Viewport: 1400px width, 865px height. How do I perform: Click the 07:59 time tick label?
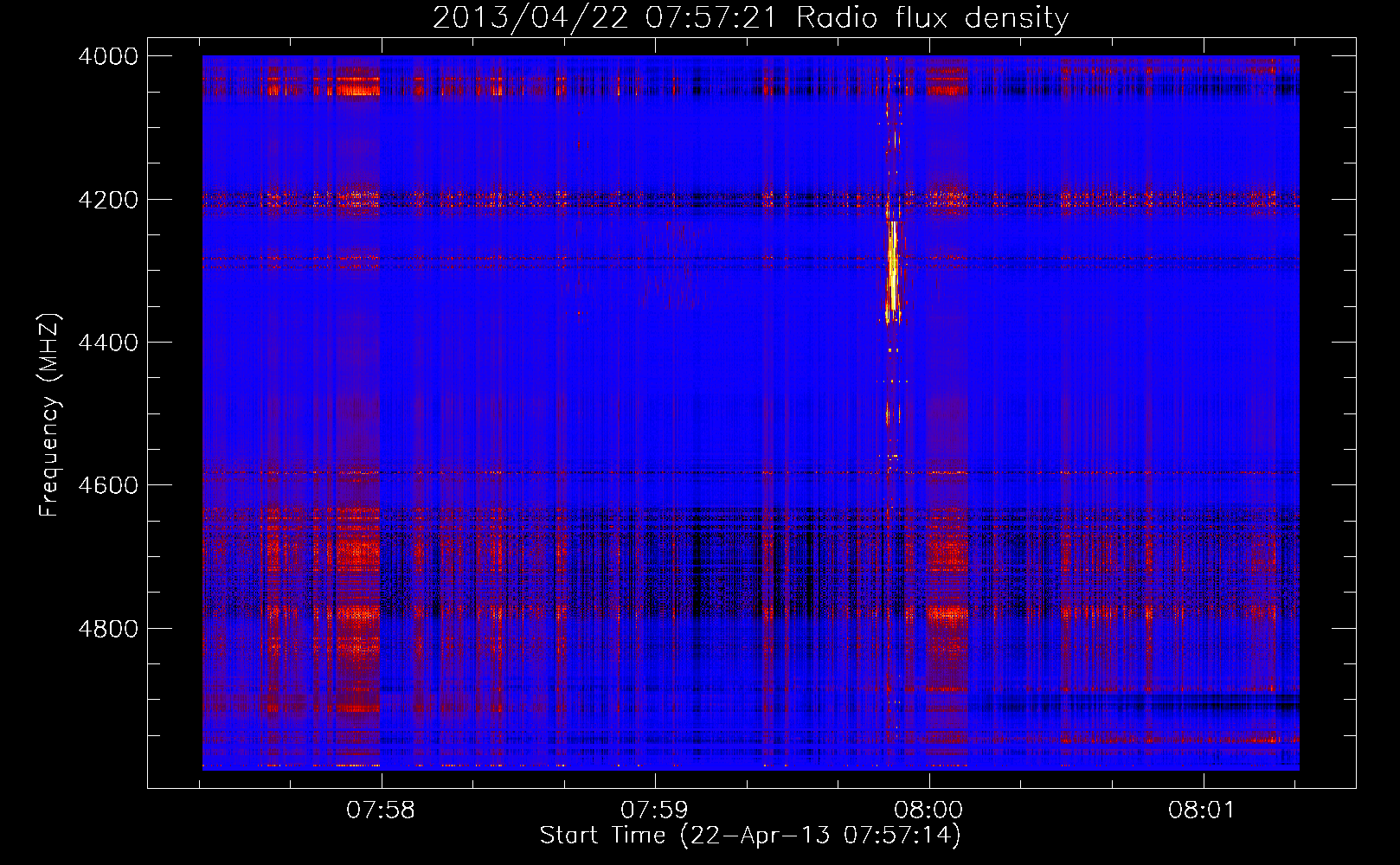(x=655, y=811)
